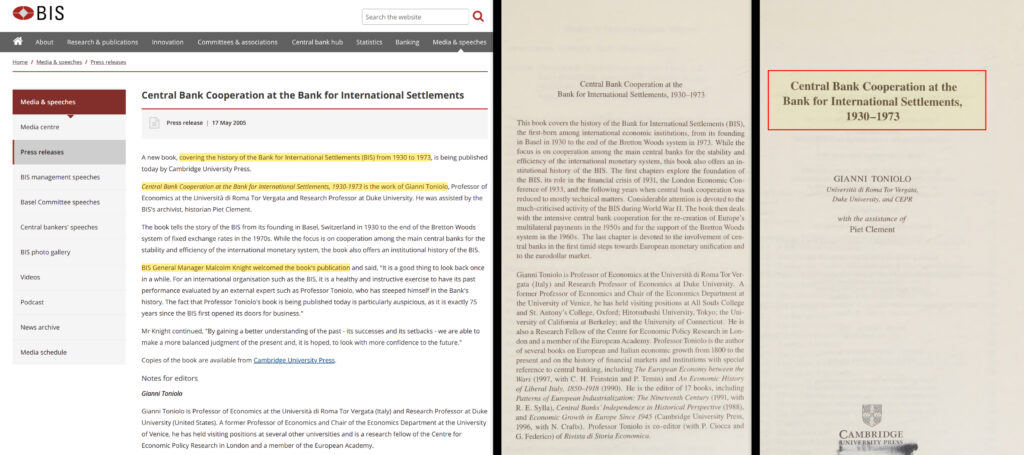Open the home icon in navigation bar
The height and width of the screenshot is (455, 1024).
click(x=18, y=41)
